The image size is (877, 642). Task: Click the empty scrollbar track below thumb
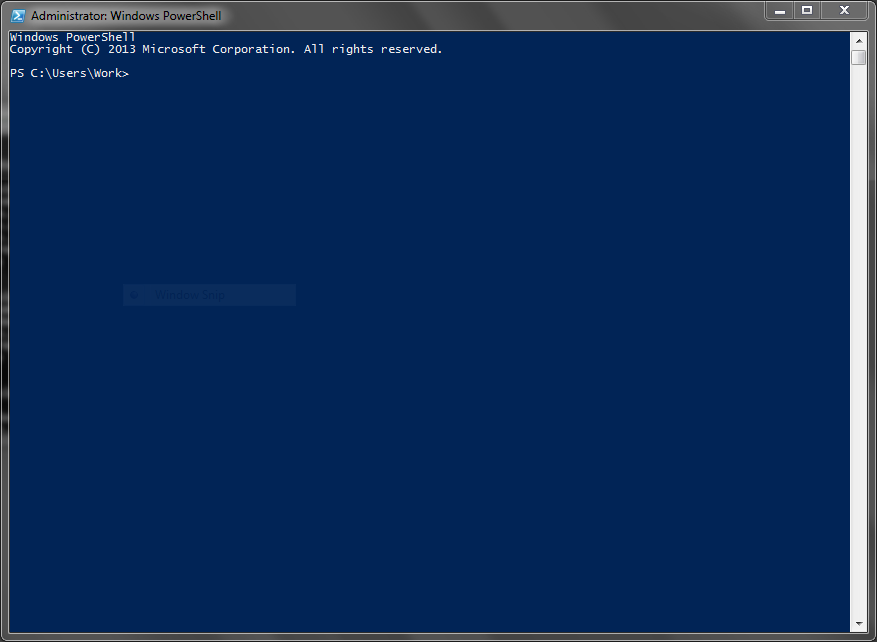859,341
